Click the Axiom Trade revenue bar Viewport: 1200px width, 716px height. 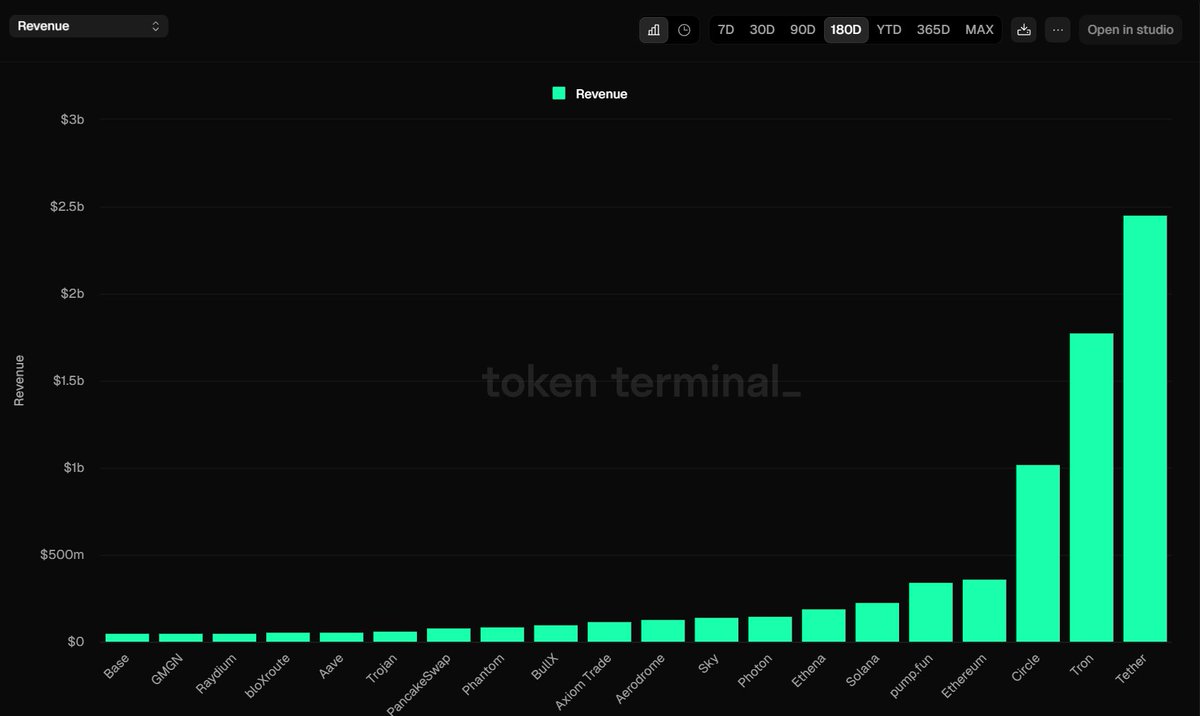[x=609, y=632]
